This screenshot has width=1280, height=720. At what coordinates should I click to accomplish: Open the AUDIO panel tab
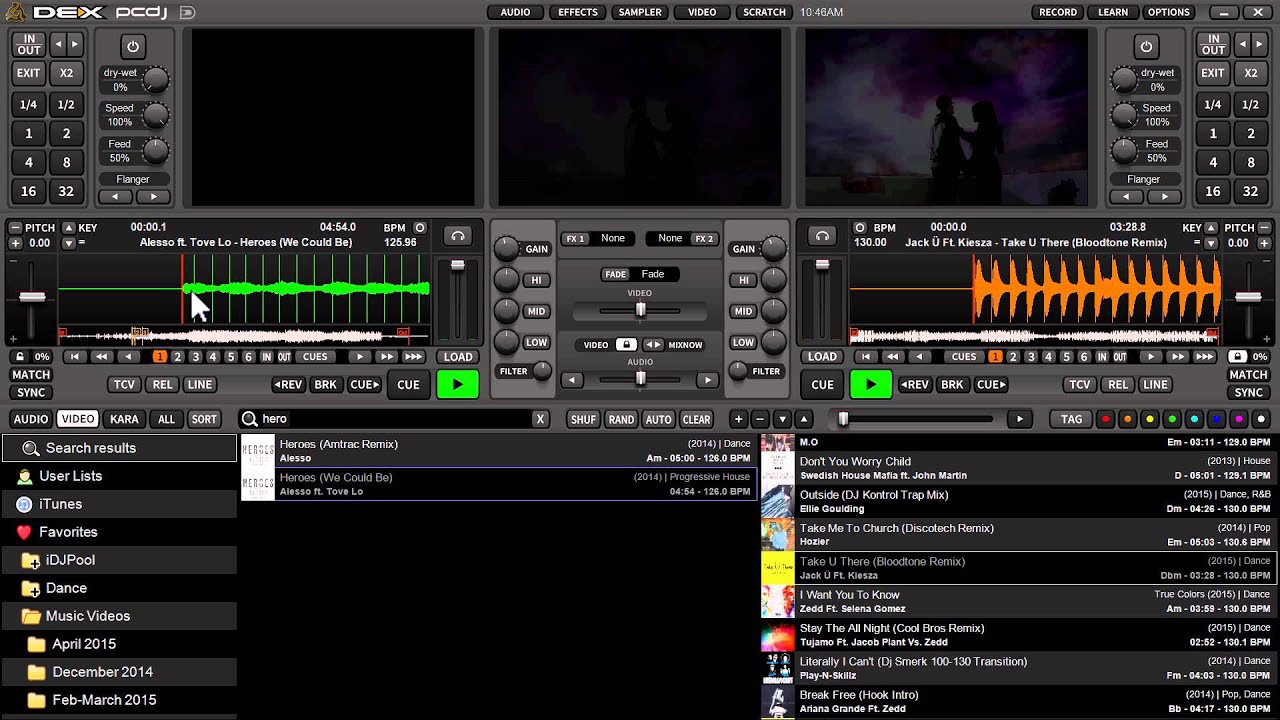(515, 12)
